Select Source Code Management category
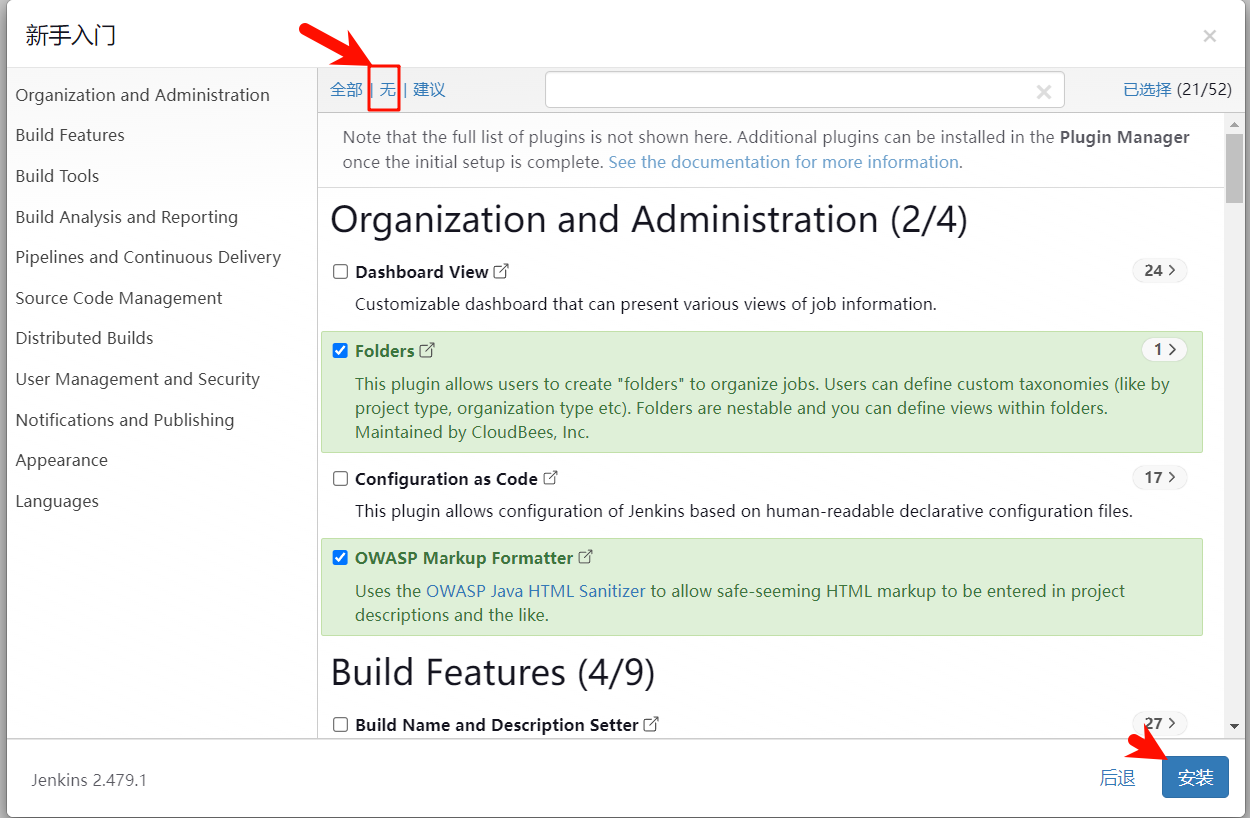 click(119, 298)
